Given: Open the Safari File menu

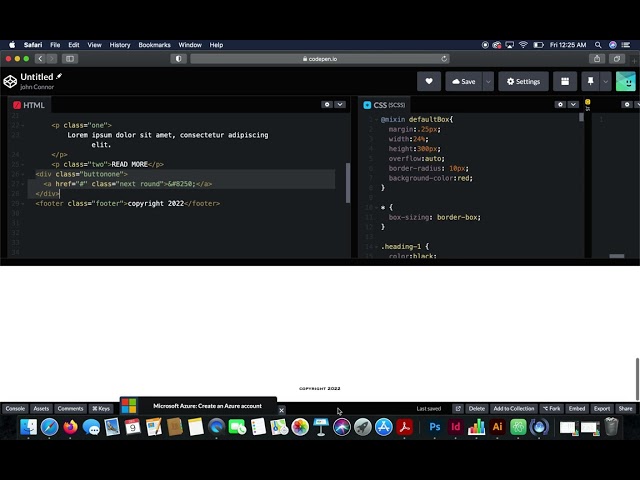Looking at the screenshot, I should (x=55, y=45).
